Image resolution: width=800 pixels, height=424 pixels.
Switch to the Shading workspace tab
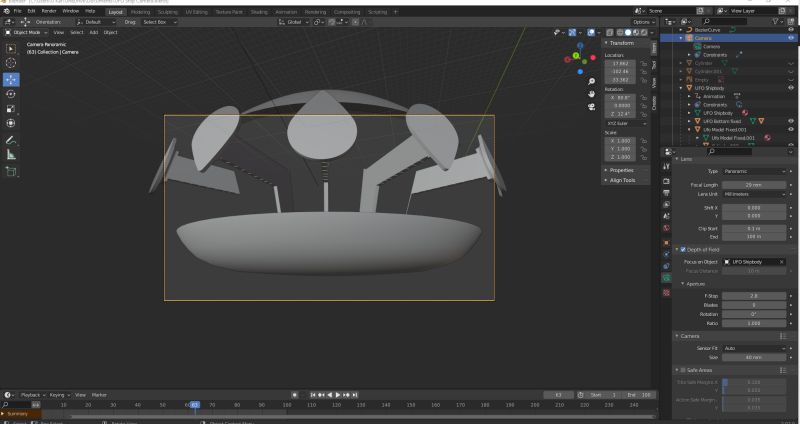tap(259, 12)
